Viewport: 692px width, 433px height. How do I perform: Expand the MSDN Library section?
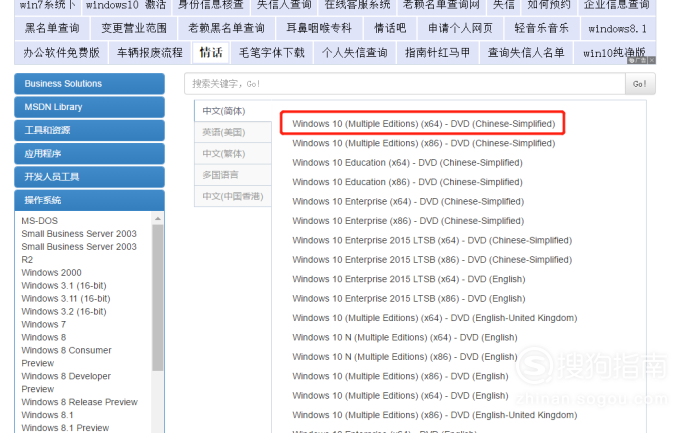click(90, 107)
